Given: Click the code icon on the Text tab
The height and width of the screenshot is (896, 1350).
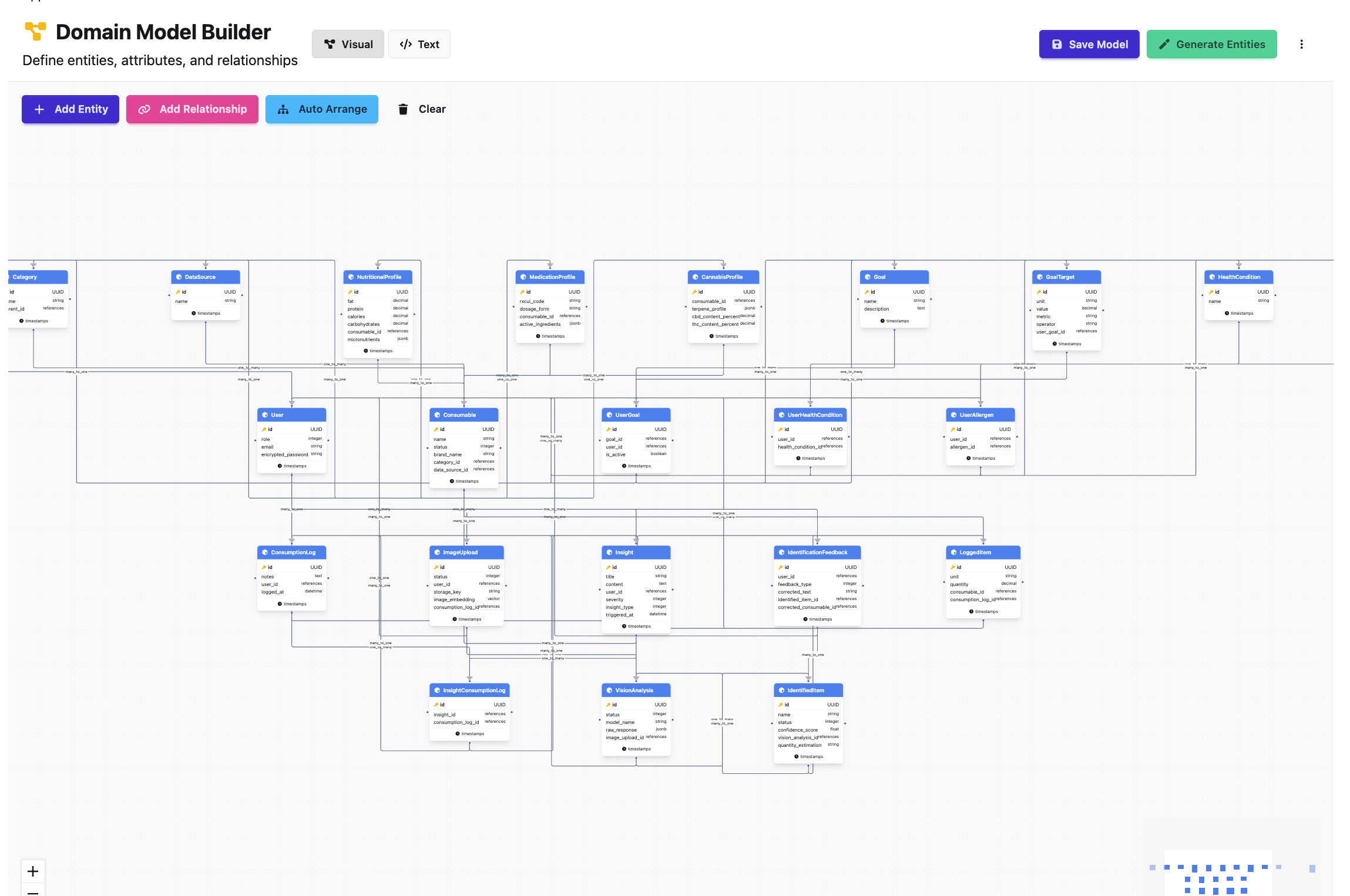Looking at the screenshot, I should point(405,43).
